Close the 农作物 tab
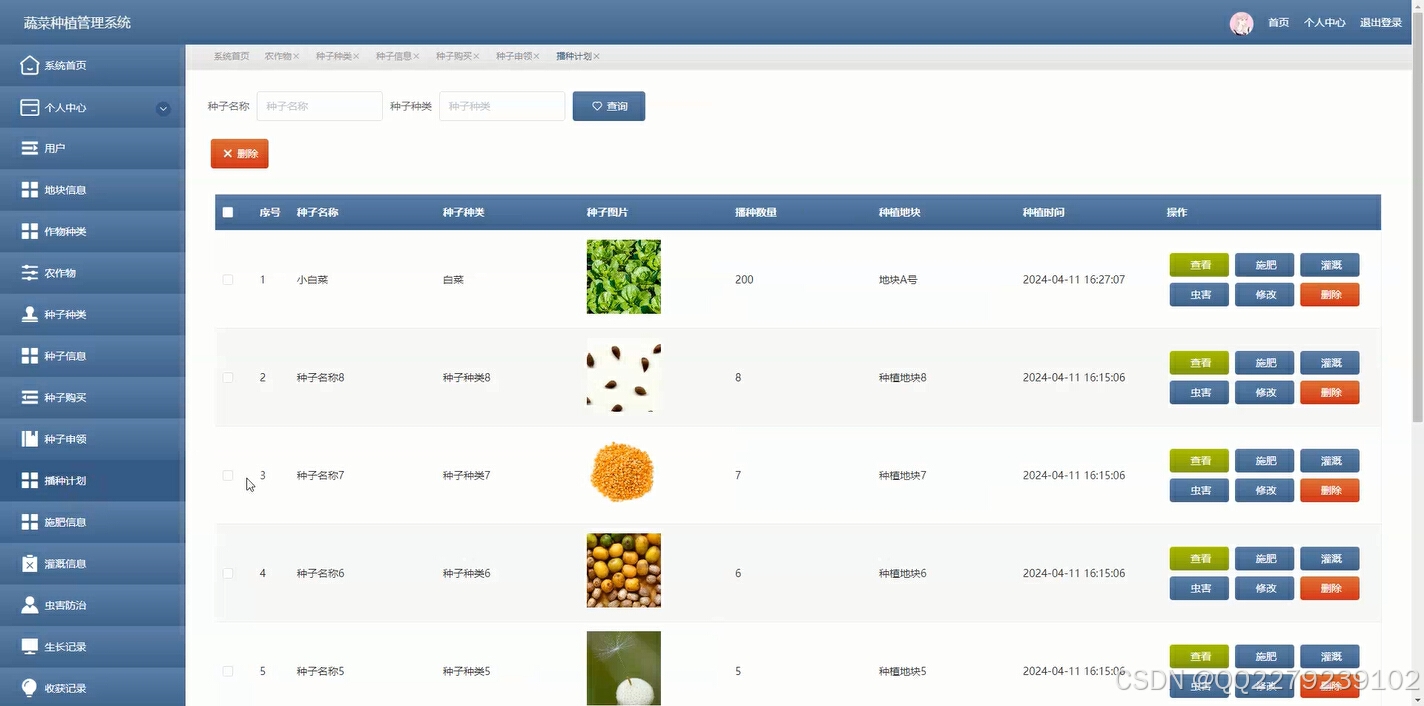Screen dimensions: 1424x706 pos(297,56)
